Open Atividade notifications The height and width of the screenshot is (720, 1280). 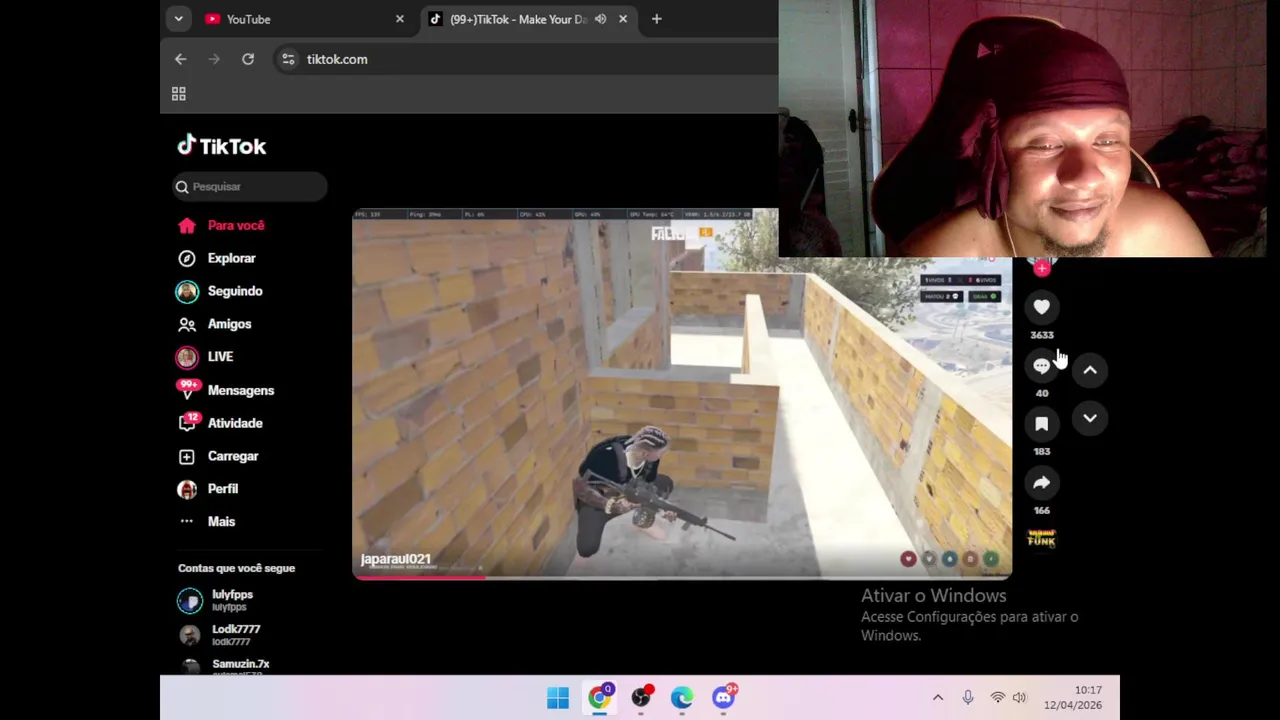(x=221, y=423)
